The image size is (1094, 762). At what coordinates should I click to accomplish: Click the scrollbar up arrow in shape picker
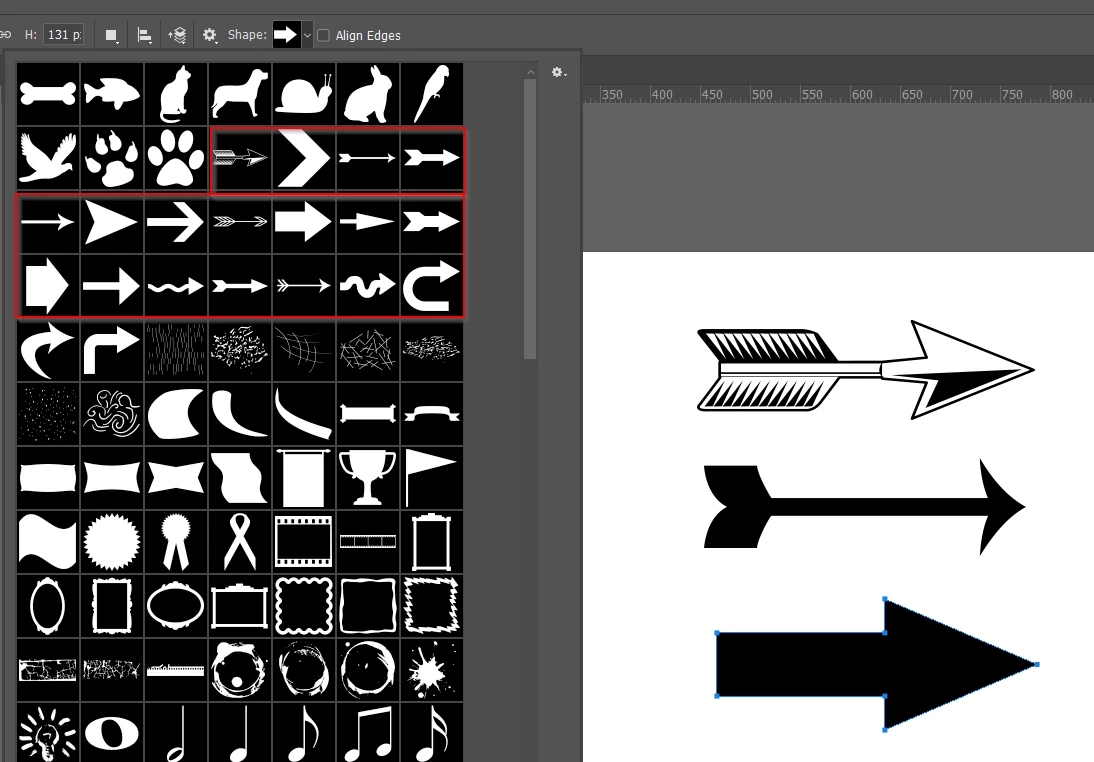tap(530, 72)
